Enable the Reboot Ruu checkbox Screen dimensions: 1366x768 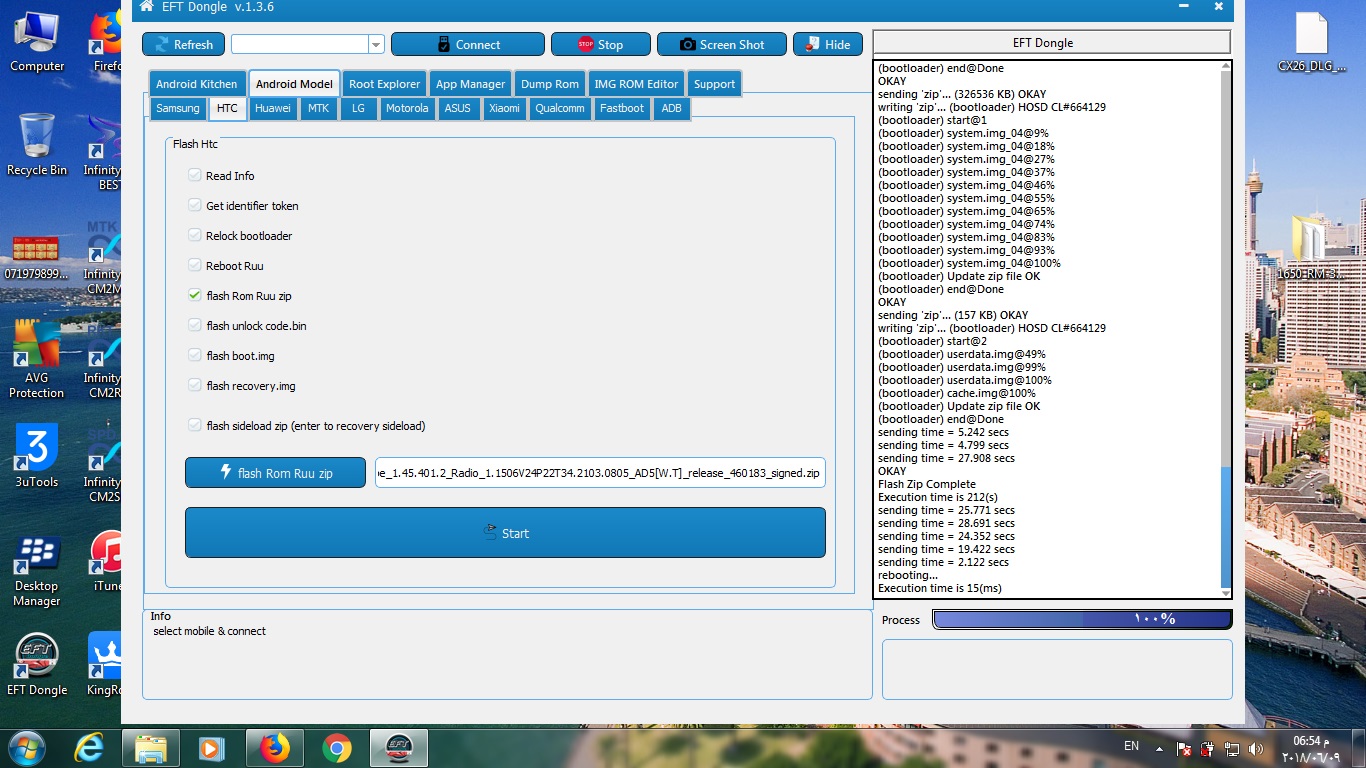(195, 266)
